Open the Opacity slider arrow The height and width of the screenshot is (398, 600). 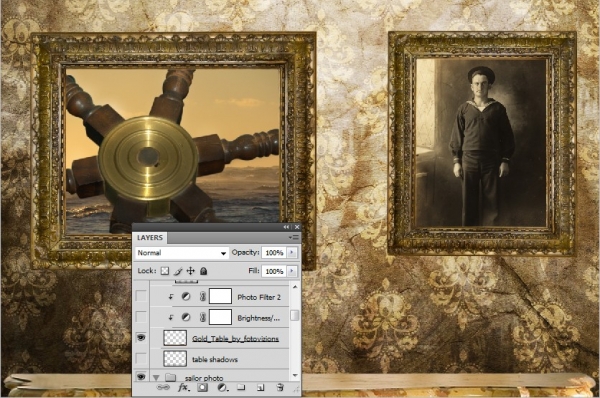point(292,253)
